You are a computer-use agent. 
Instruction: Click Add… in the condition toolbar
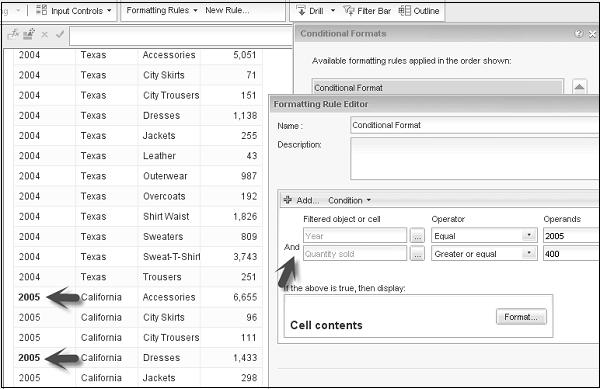tap(302, 200)
